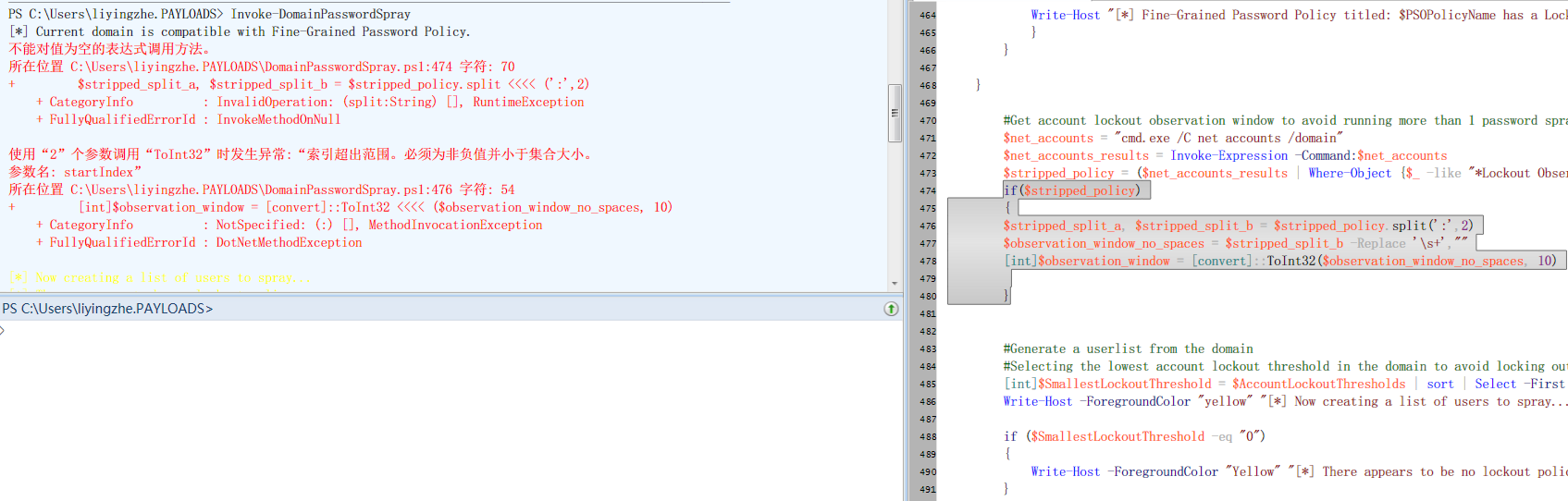Click the '[int]$observation_window = [convert]::ToInt32' script line
Screen dimensions: 1568x501
pyautogui.click(x=1280, y=261)
